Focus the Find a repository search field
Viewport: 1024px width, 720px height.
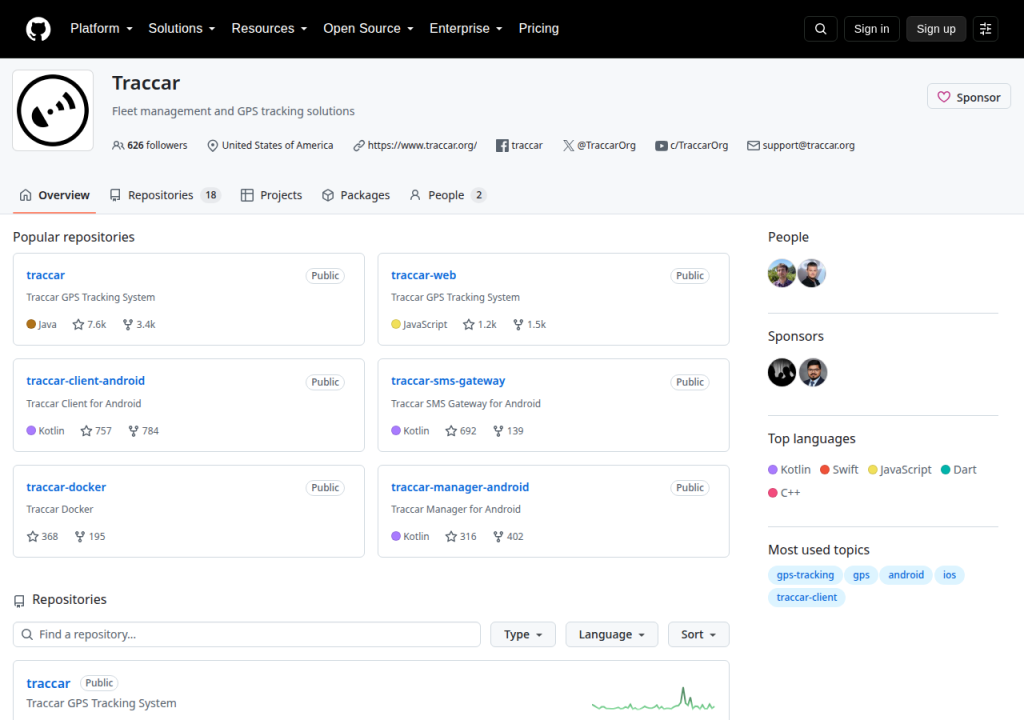tap(247, 634)
